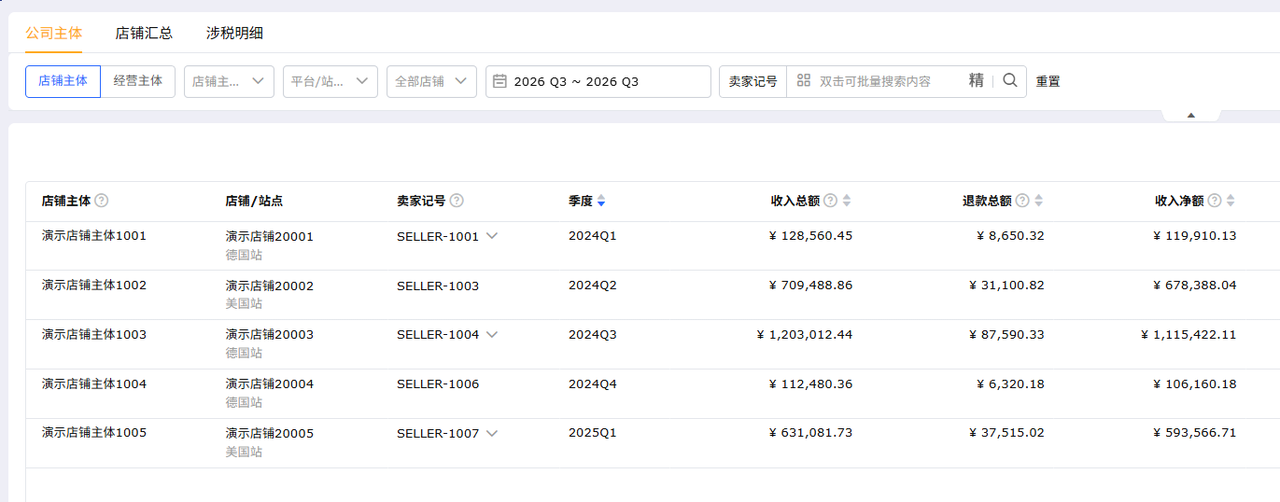The height and width of the screenshot is (502, 1280).
Task: Click store name 演示店铺20004
Action: [x=270, y=385]
